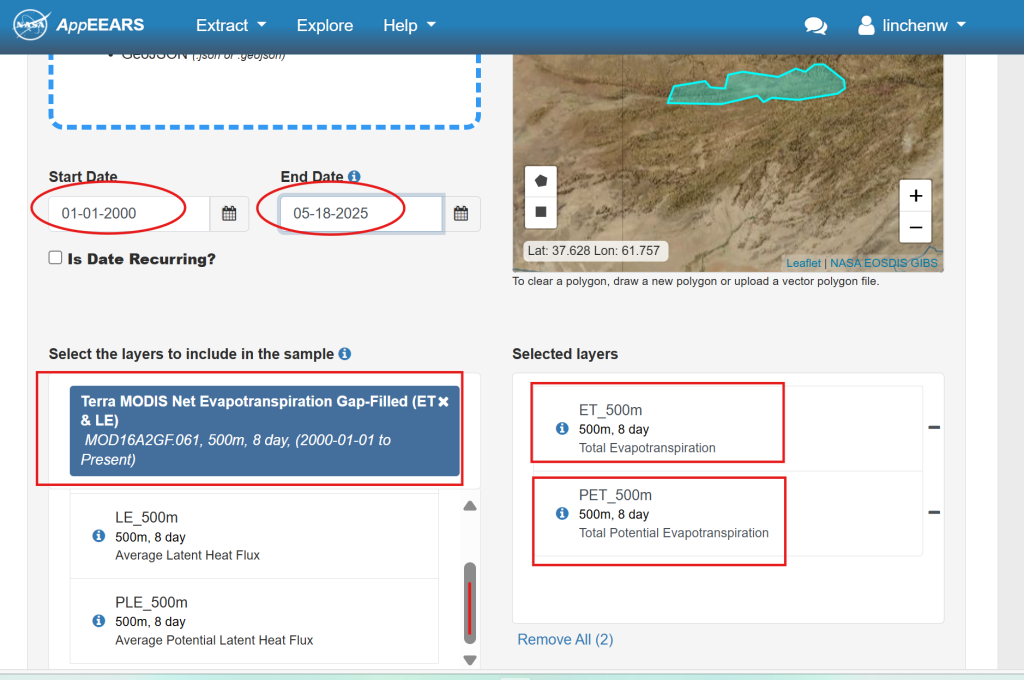Click Remove All (2) link
1024x680 pixels.
point(566,640)
